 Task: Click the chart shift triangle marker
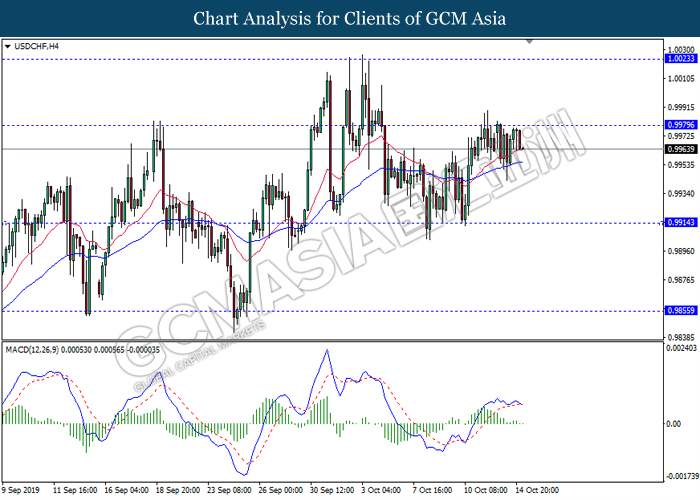click(529, 42)
